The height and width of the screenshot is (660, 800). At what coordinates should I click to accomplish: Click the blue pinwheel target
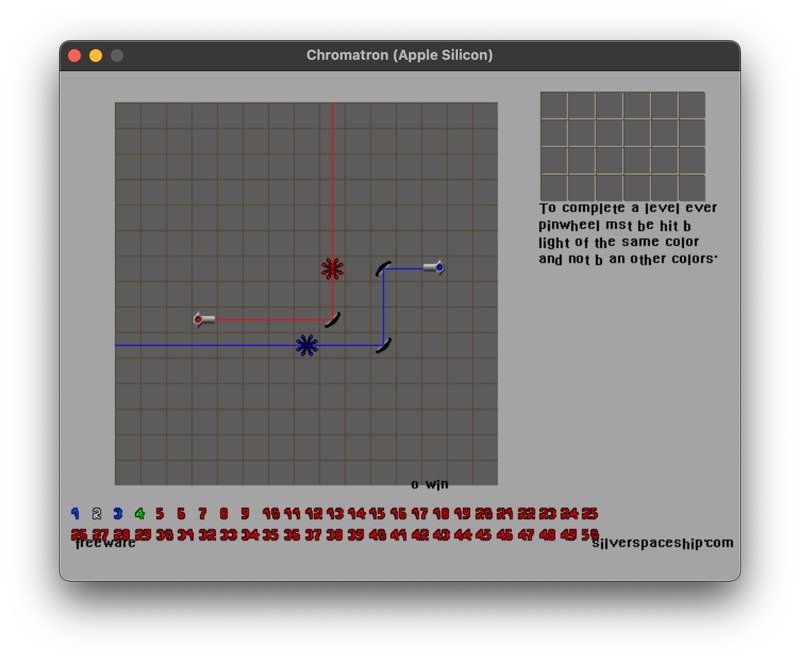(x=305, y=344)
